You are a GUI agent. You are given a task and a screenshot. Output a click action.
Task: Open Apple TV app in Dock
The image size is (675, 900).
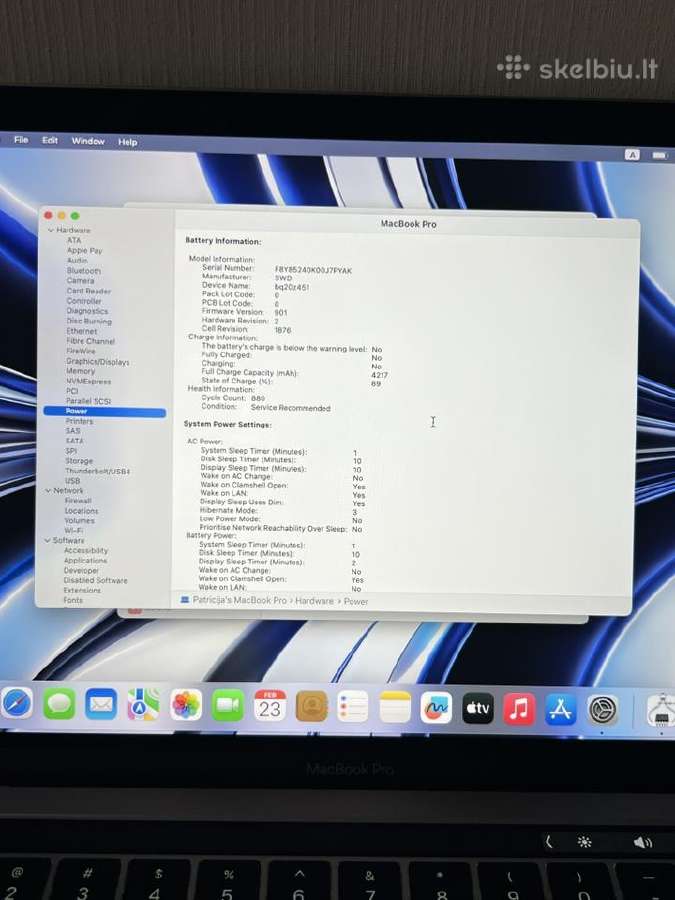(478, 708)
